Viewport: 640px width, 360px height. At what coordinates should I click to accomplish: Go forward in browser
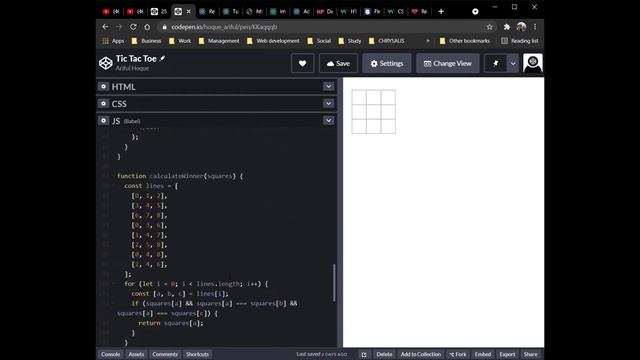coord(119,27)
